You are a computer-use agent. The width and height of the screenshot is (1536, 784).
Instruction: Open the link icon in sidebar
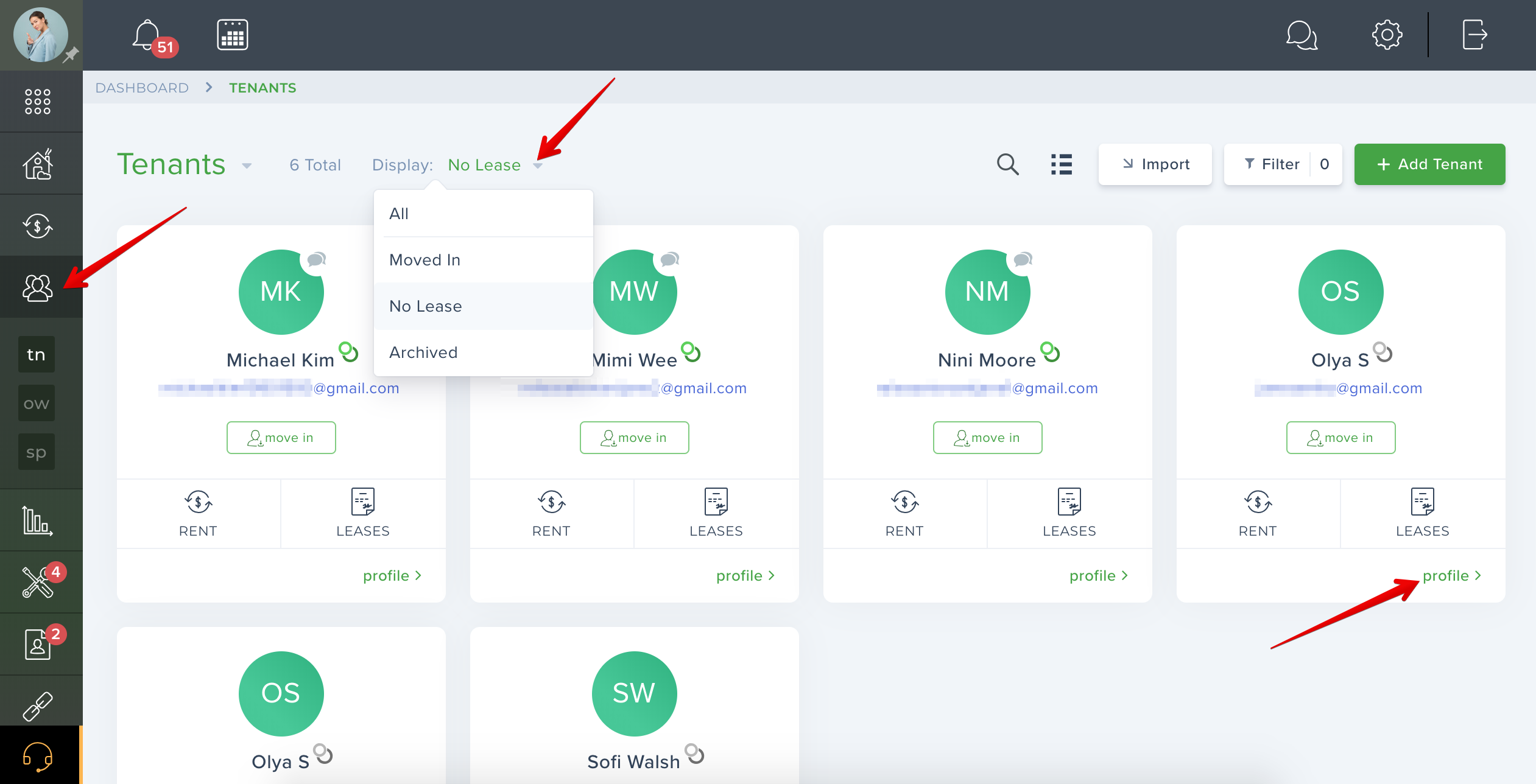38,706
